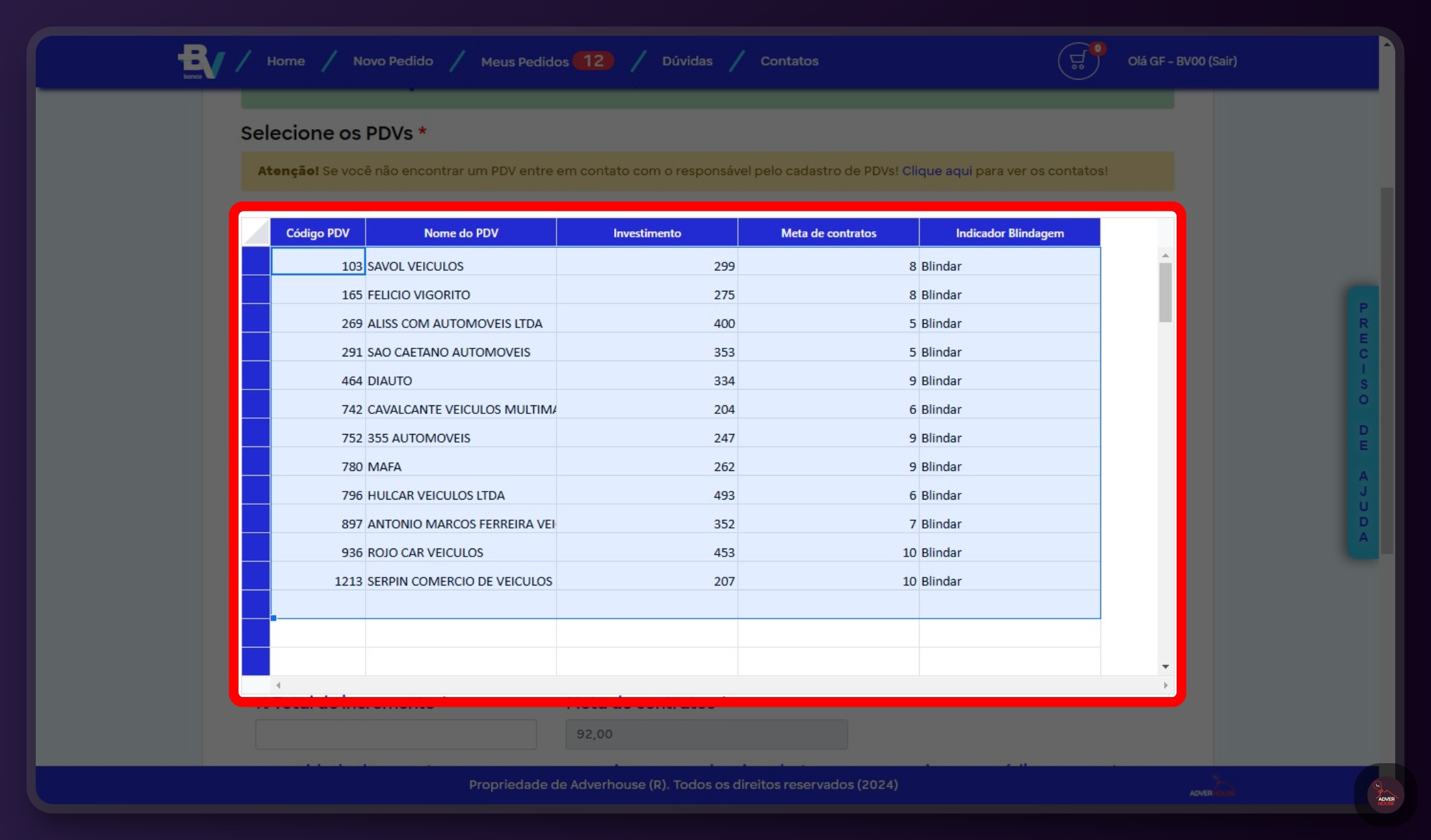Select cell FELICIO VIGORITO
Image resolution: width=1431 pixels, height=840 pixels.
point(461,290)
